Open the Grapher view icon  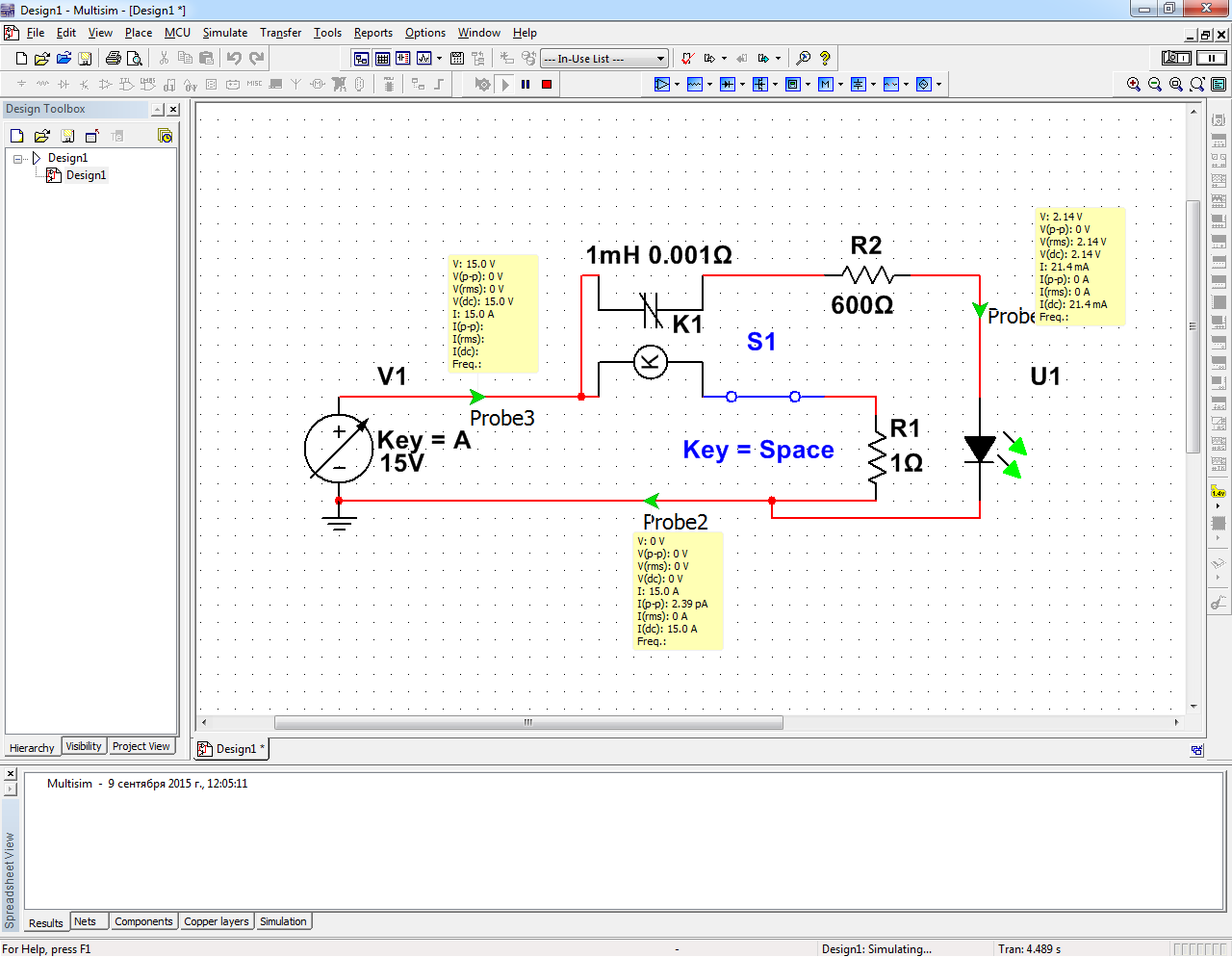(x=423, y=59)
